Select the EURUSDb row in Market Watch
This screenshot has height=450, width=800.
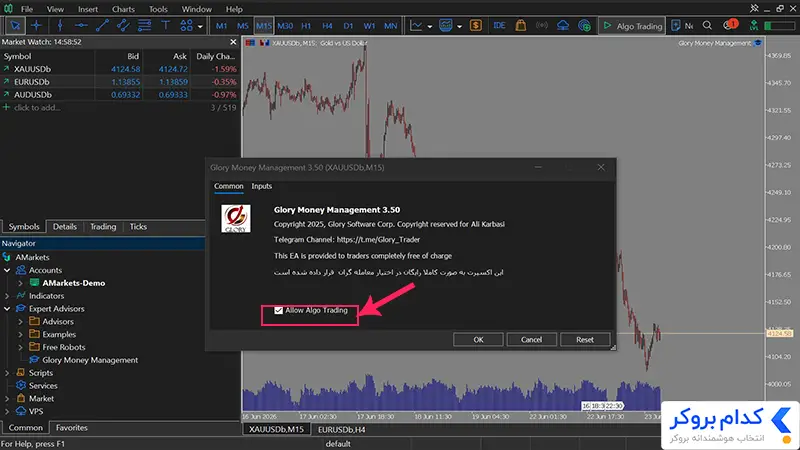pyautogui.click(x=120, y=82)
